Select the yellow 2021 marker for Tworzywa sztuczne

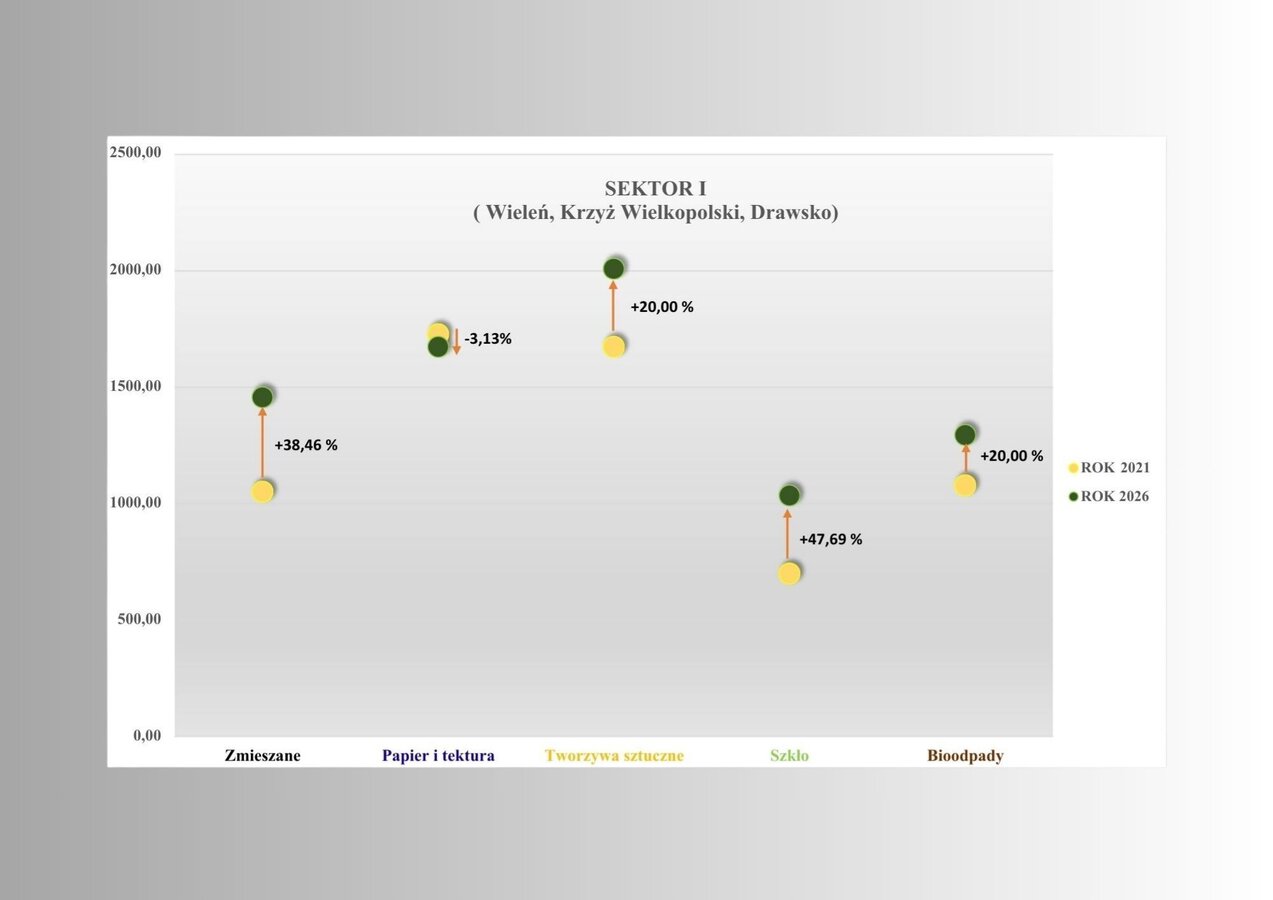tap(613, 346)
